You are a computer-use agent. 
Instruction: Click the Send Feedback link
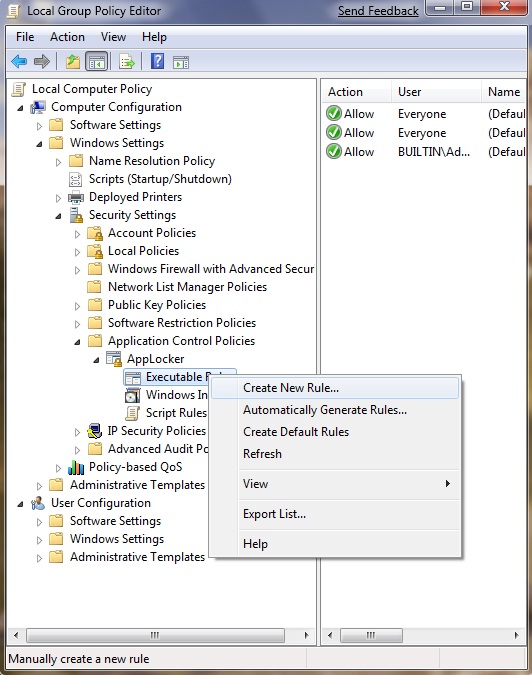tap(378, 11)
